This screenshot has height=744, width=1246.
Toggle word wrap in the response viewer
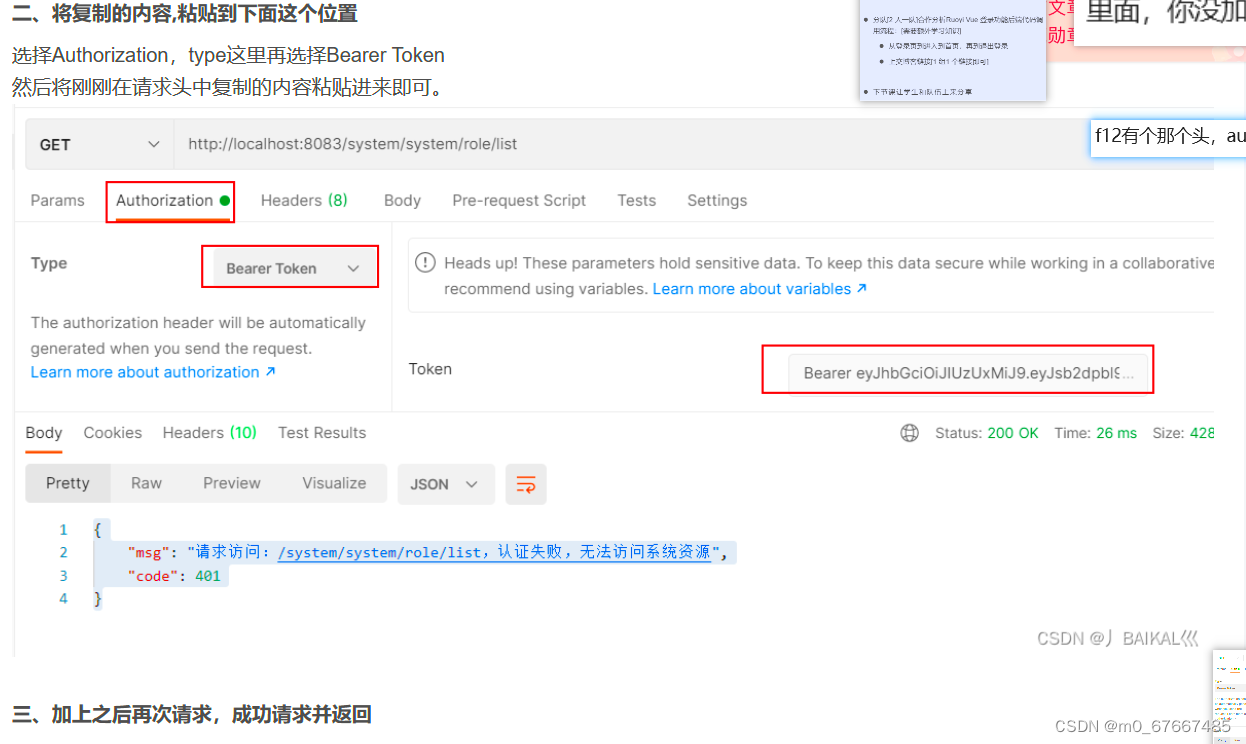(x=526, y=483)
